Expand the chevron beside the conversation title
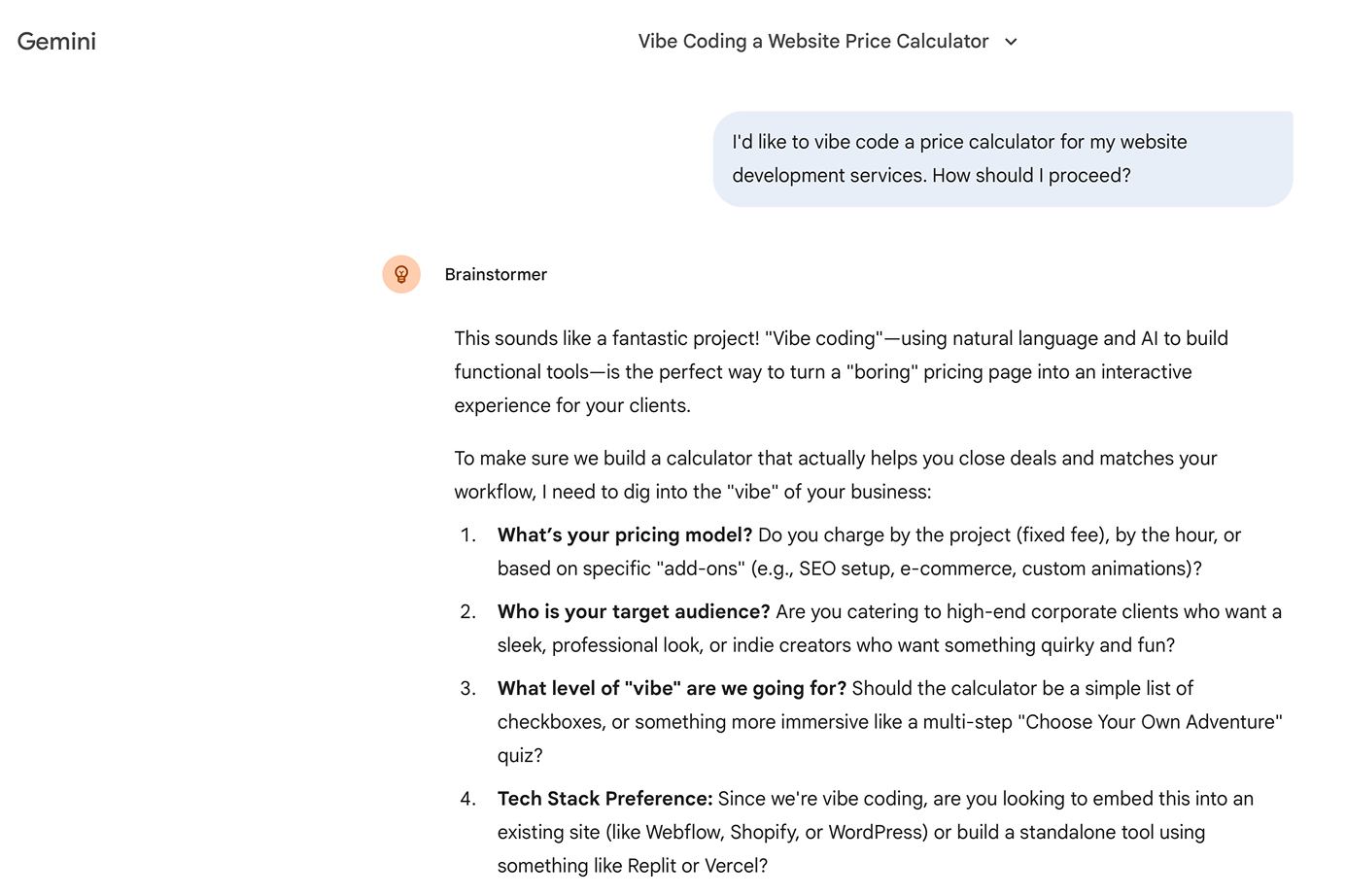The height and width of the screenshot is (896, 1346). click(x=1011, y=42)
